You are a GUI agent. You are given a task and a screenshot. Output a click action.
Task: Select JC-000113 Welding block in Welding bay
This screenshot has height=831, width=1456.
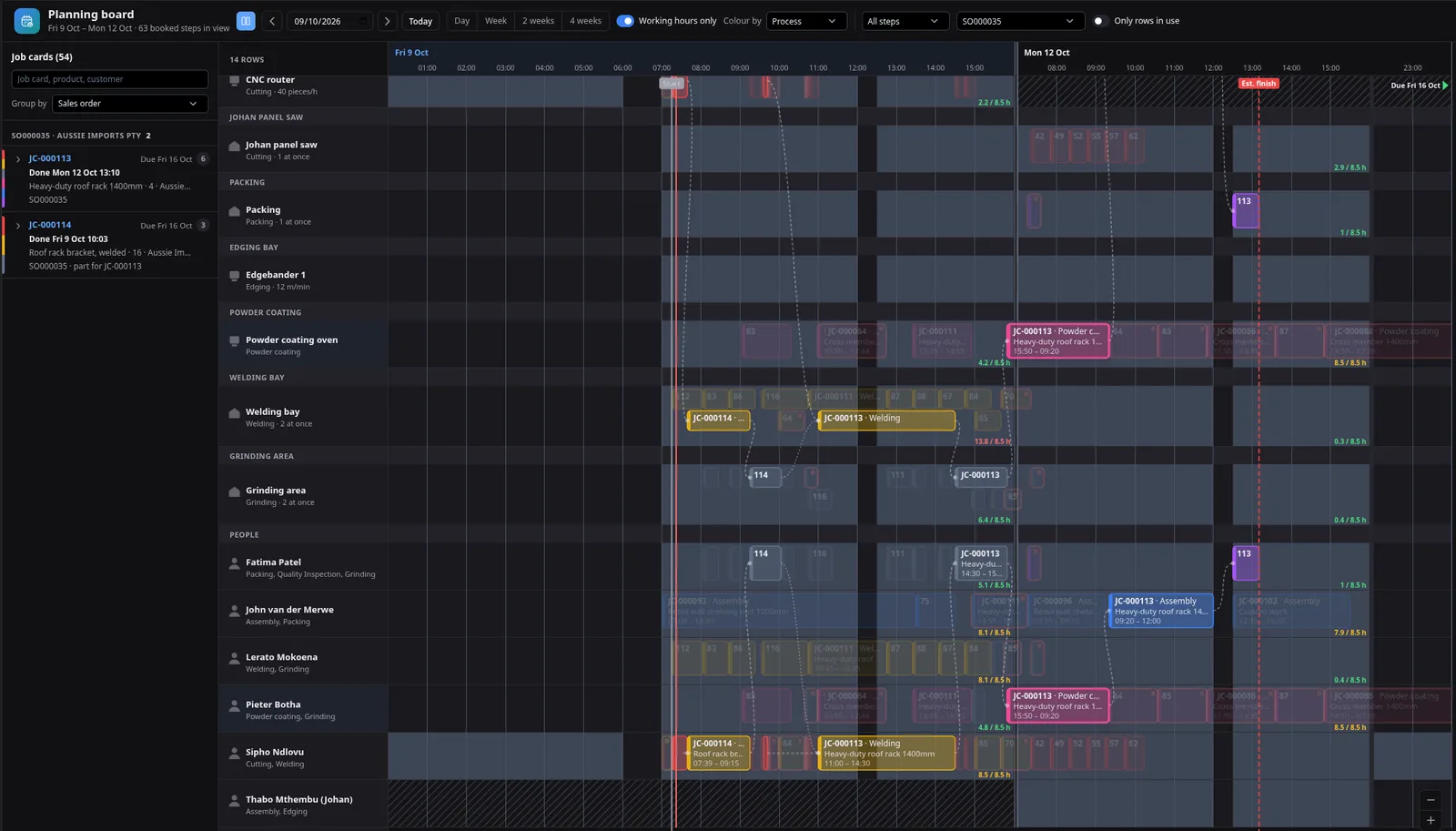click(x=886, y=420)
